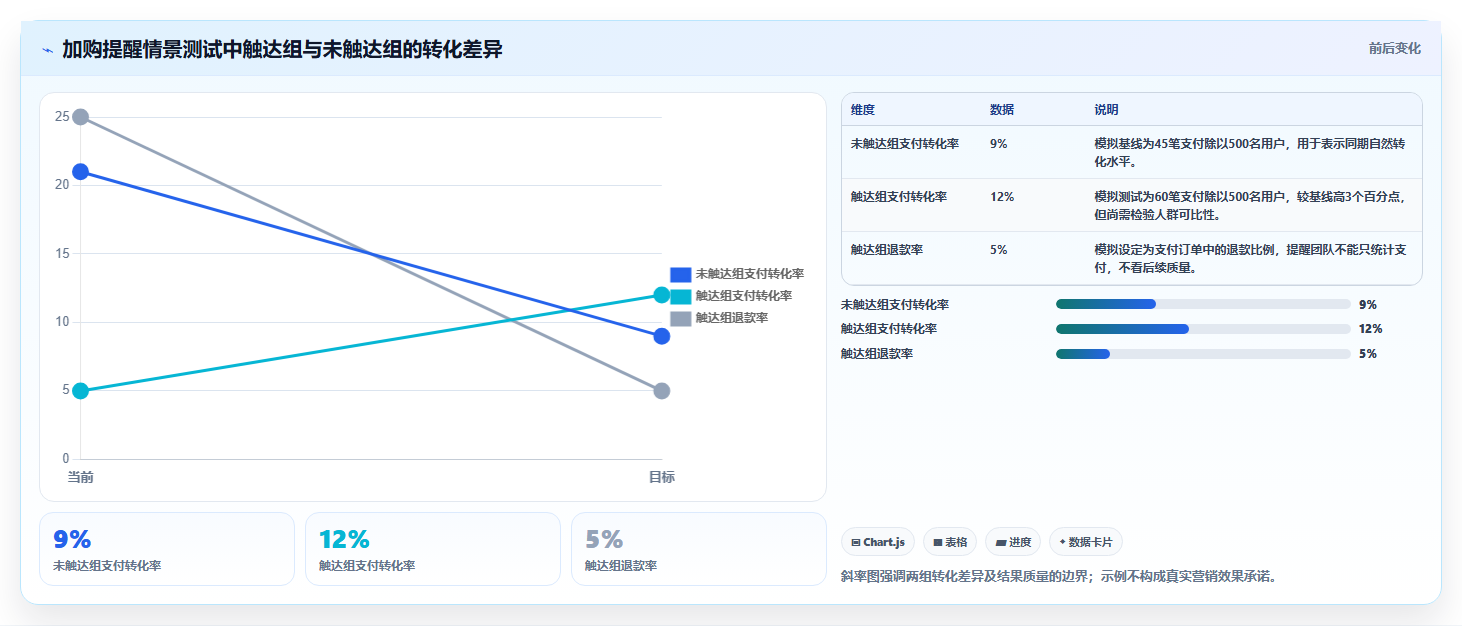Click the blue data point at 21
Viewport: 1462px width, 626px height.
(81, 172)
